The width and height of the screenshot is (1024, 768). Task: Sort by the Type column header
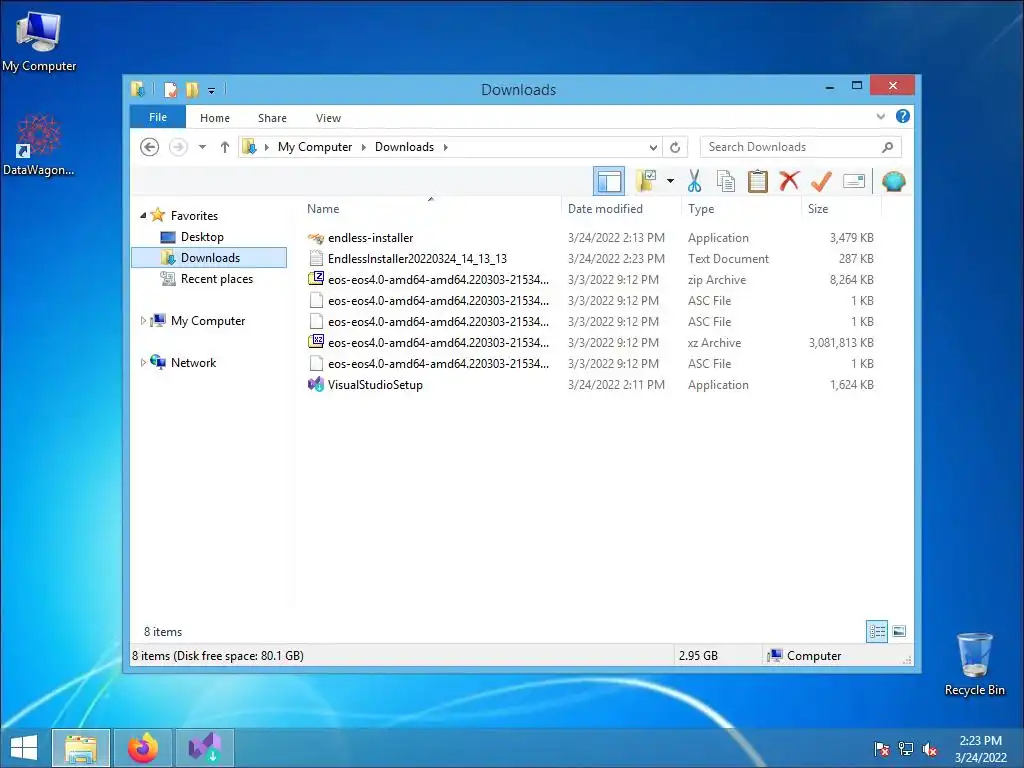[x=701, y=209]
